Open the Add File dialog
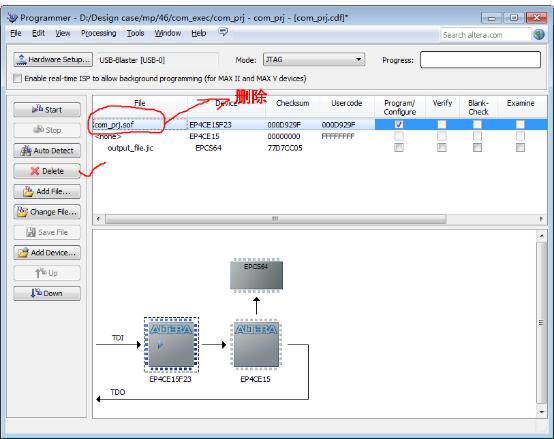Image resolution: width=554 pixels, height=439 pixels. pyautogui.click(x=47, y=191)
